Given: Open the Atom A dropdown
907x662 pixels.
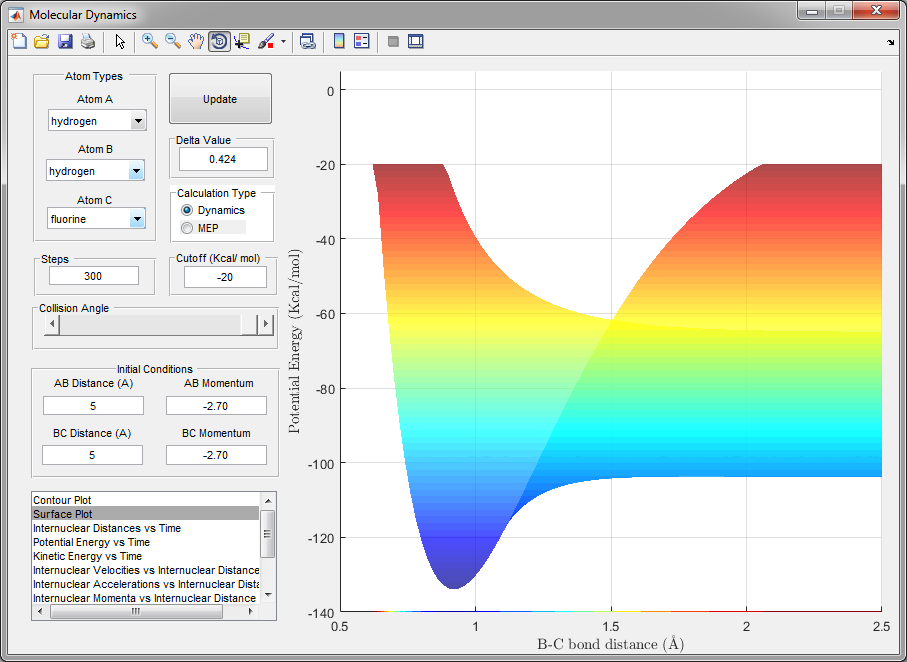Looking at the screenshot, I should click(138, 121).
